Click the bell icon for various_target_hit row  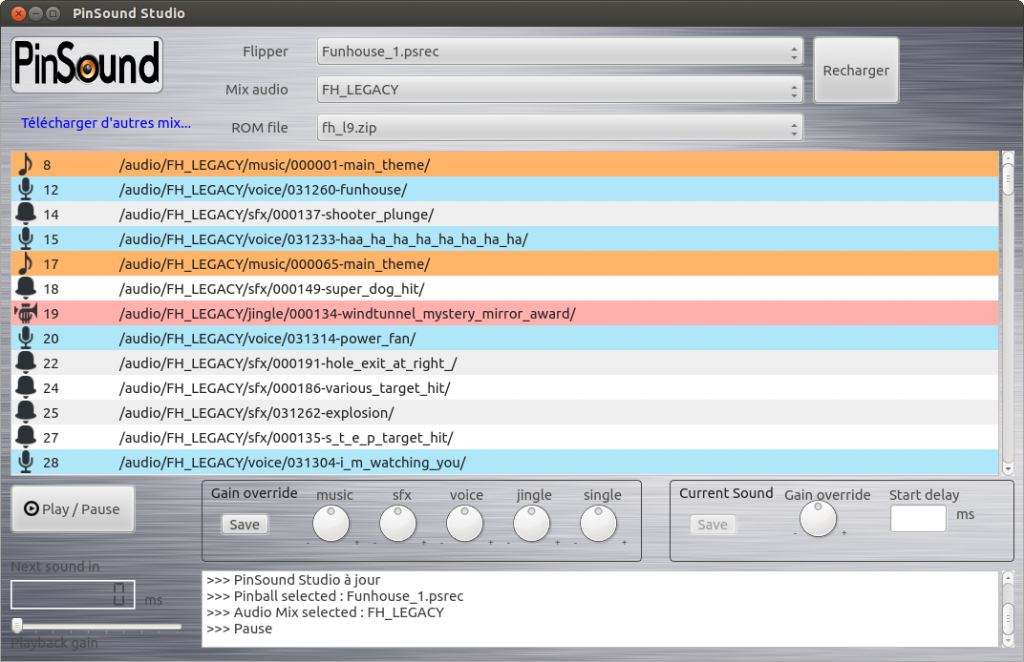coord(25,388)
